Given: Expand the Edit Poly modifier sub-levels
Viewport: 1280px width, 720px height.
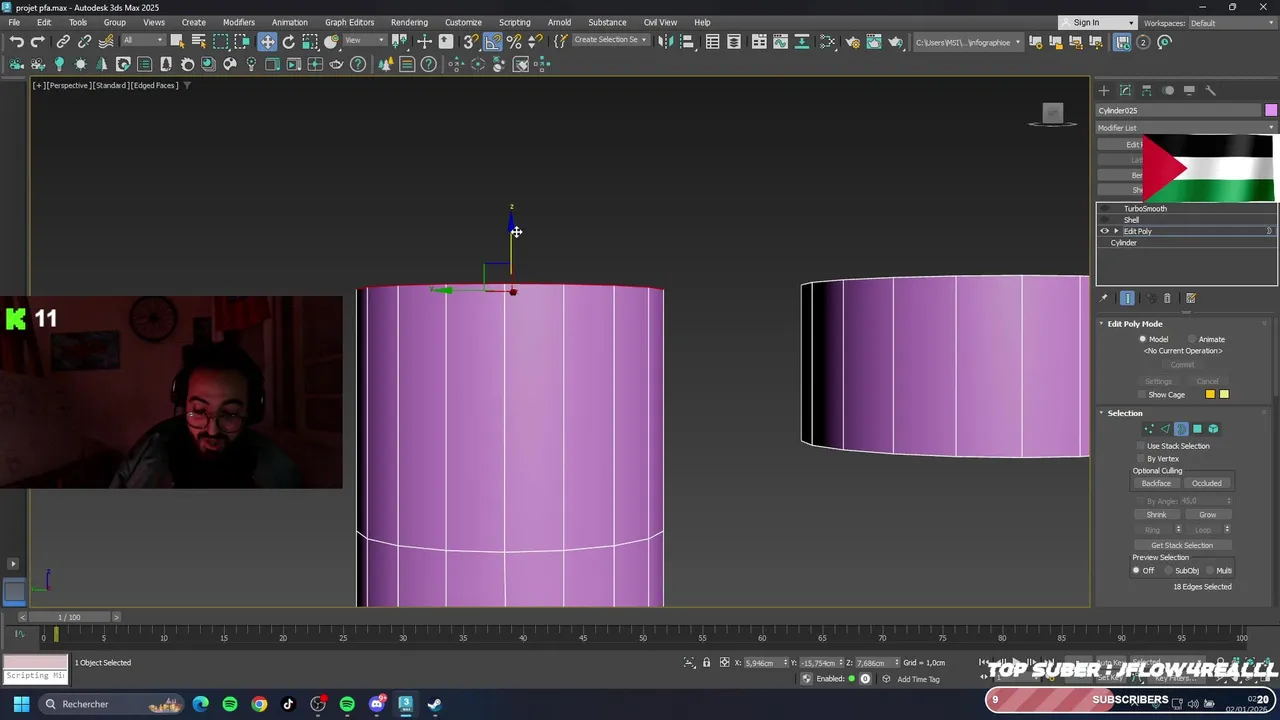Looking at the screenshot, I should pyautogui.click(x=1116, y=231).
